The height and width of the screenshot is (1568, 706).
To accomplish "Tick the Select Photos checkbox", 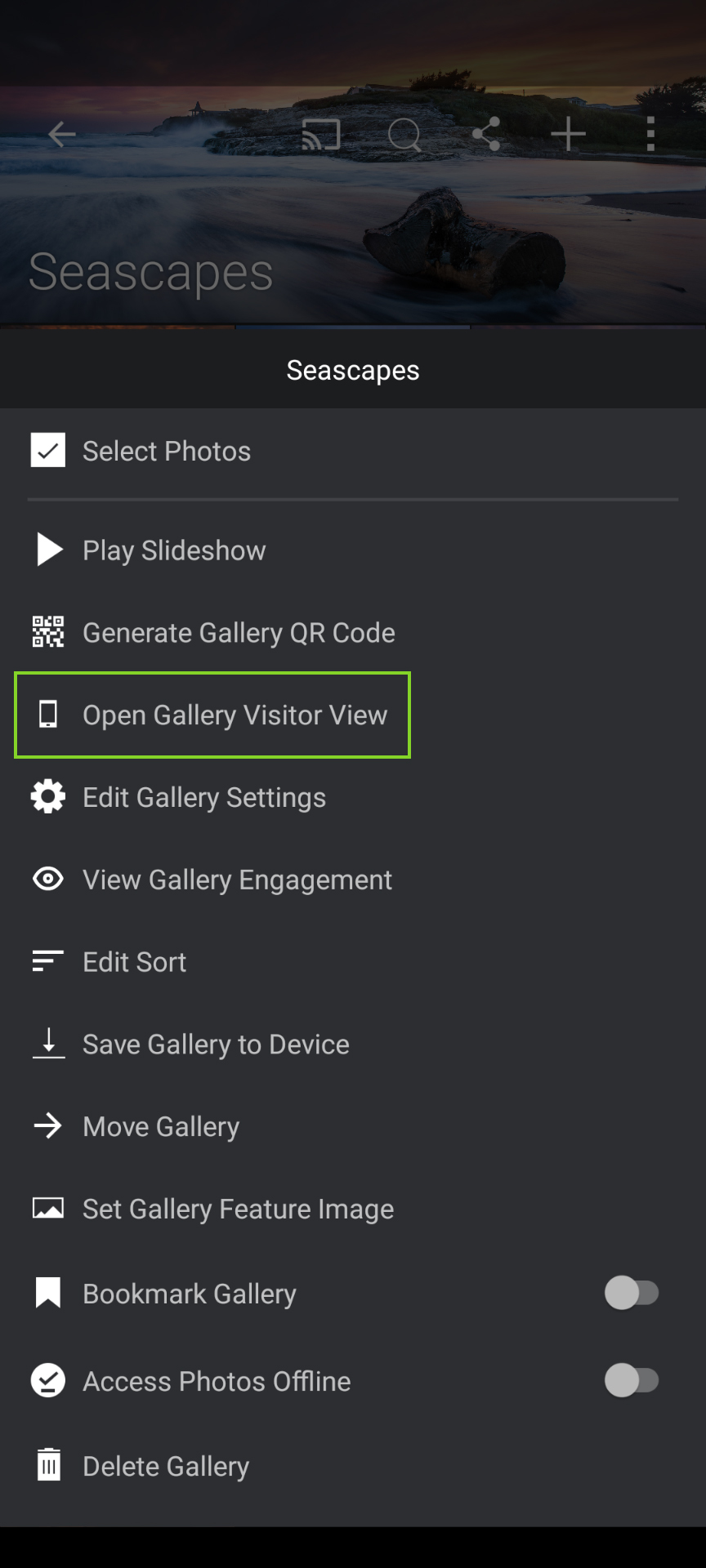I will coord(48,450).
